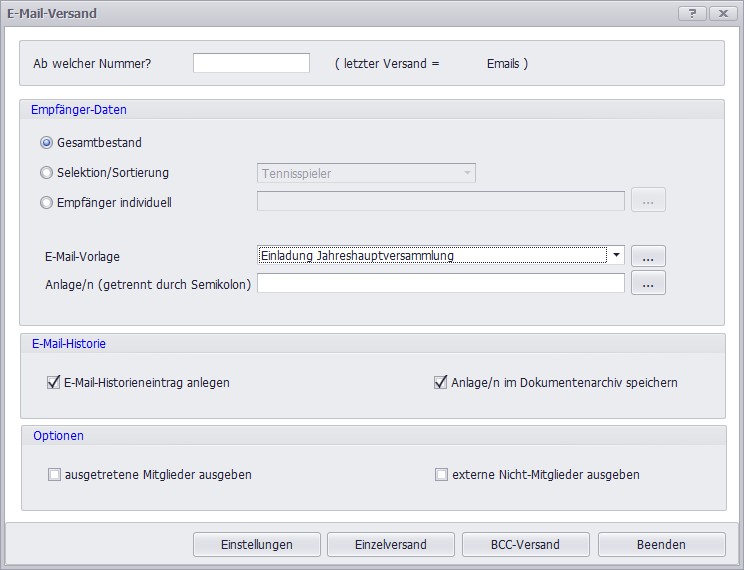744x570 pixels.
Task: Click the Einladung Jahreshauptversammlung combo box
Action: click(x=432, y=256)
